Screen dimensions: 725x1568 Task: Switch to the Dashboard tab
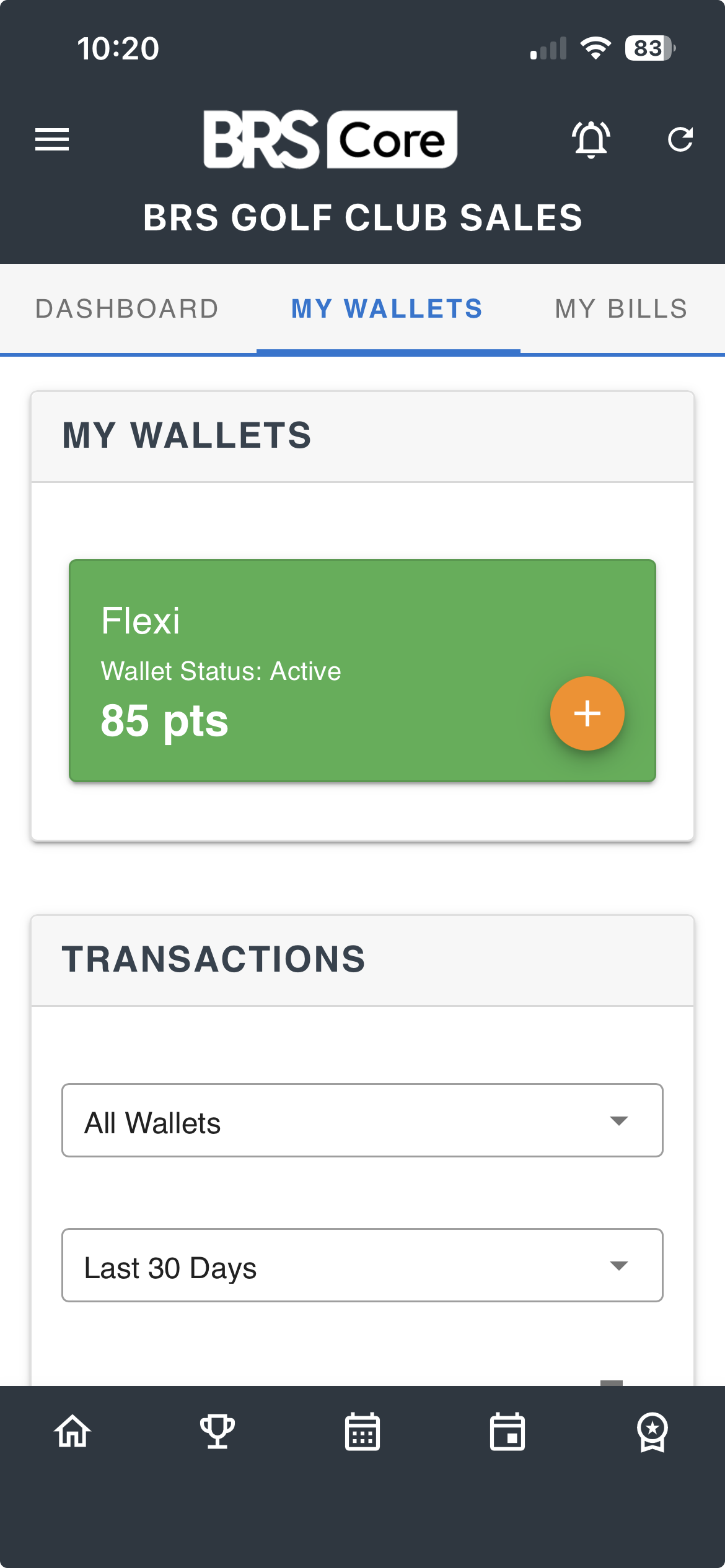click(x=127, y=309)
